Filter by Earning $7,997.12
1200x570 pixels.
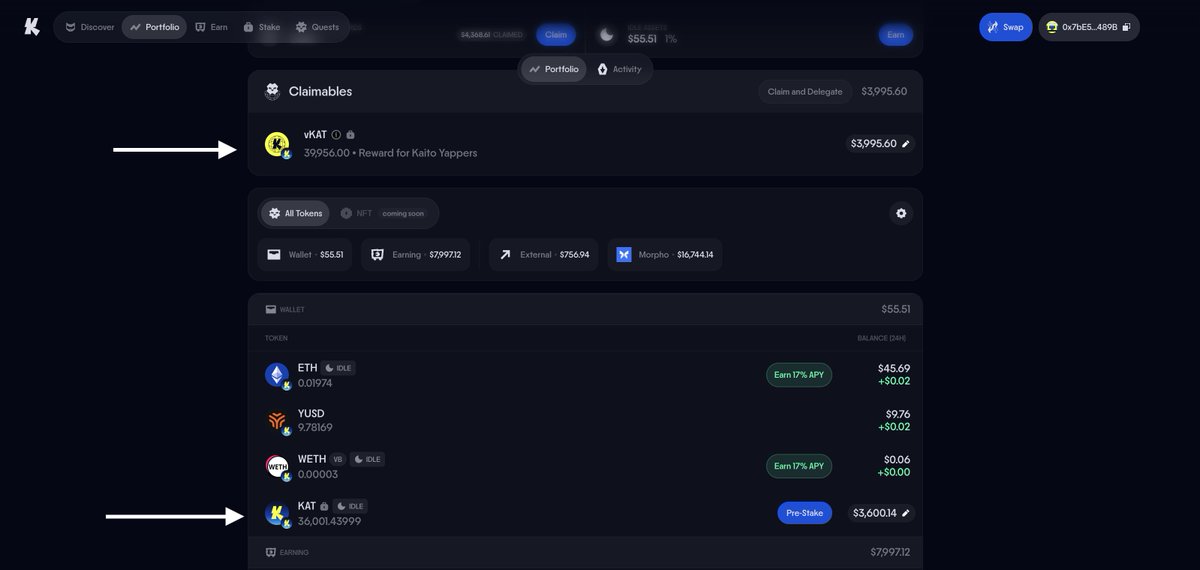pyautogui.click(x=416, y=255)
